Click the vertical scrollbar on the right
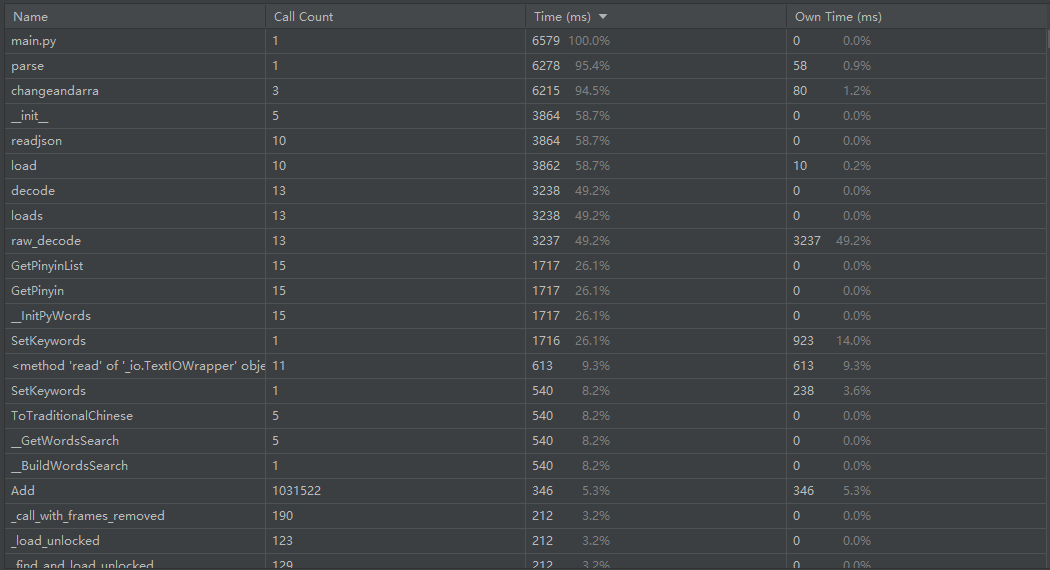Viewport: 1050px width, 570px height. coord(1047,40)
